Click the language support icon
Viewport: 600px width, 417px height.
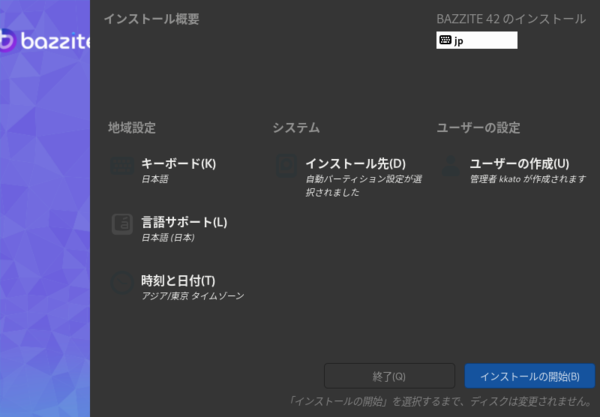pos(122,224)
